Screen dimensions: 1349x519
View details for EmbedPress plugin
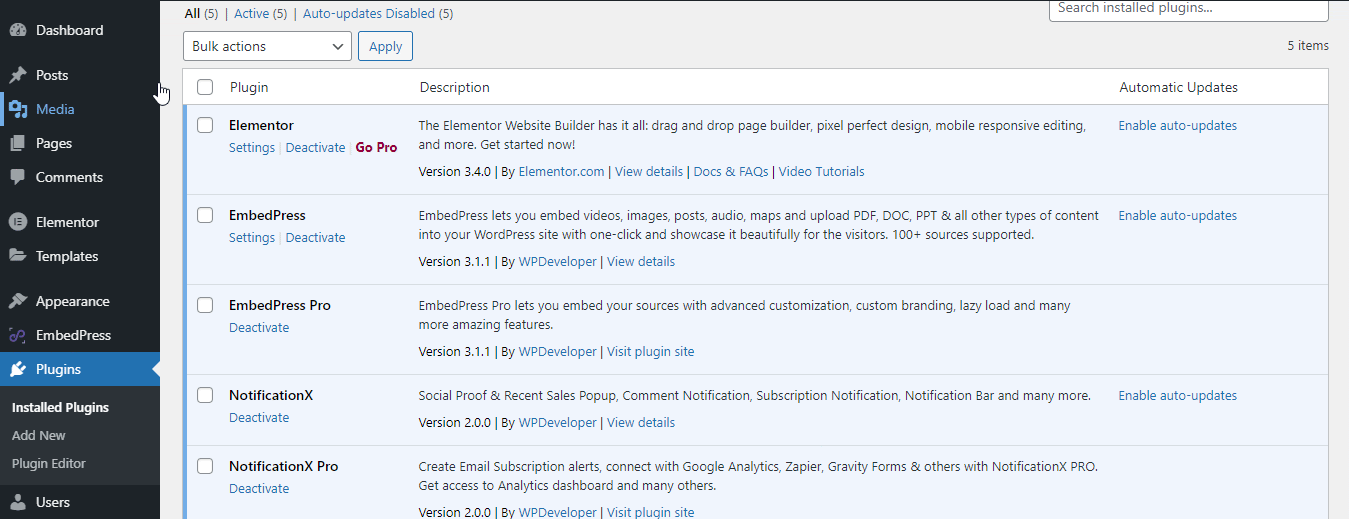point(641,261)
